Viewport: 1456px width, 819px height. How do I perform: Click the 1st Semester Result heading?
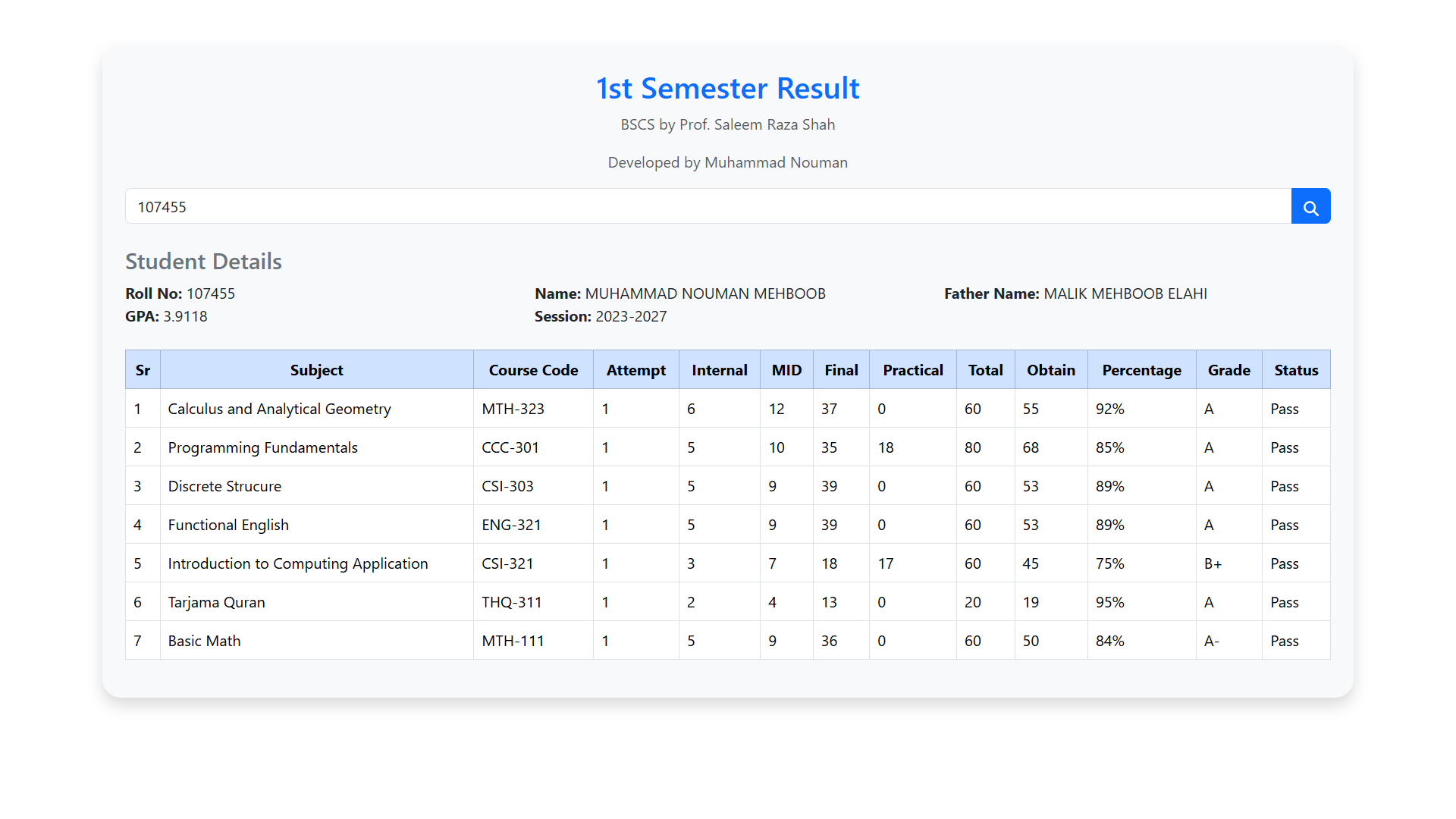pos(727,89)
